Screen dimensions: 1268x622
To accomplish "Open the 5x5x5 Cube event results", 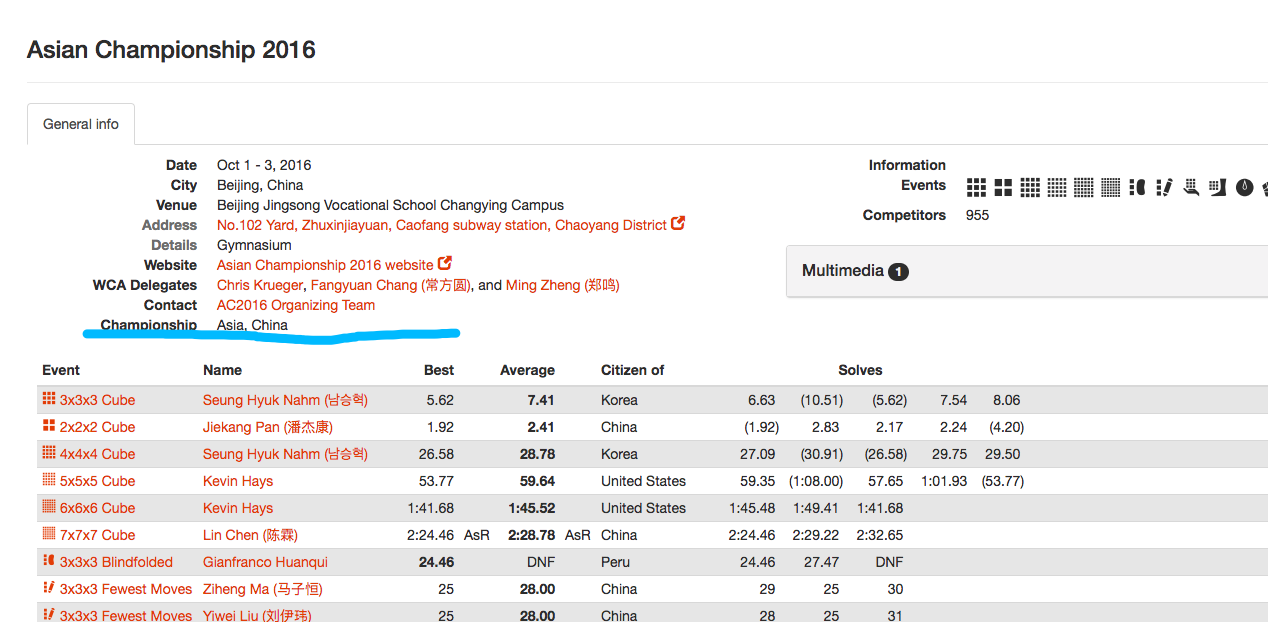I will pos(97,481).
